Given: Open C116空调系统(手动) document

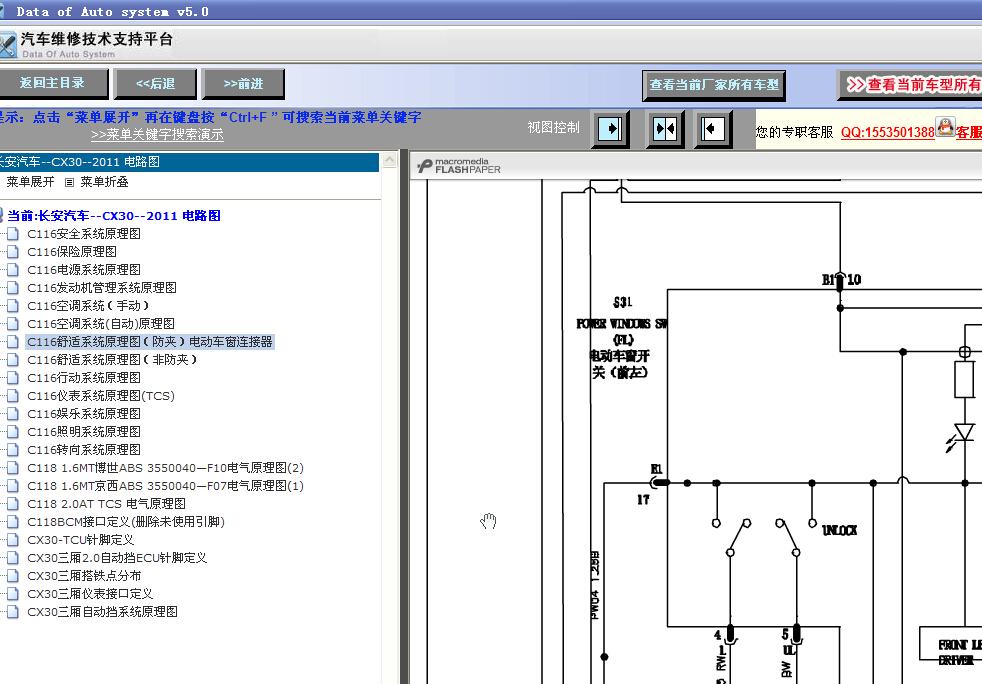Looking at the screenshot, I should 88,306.
